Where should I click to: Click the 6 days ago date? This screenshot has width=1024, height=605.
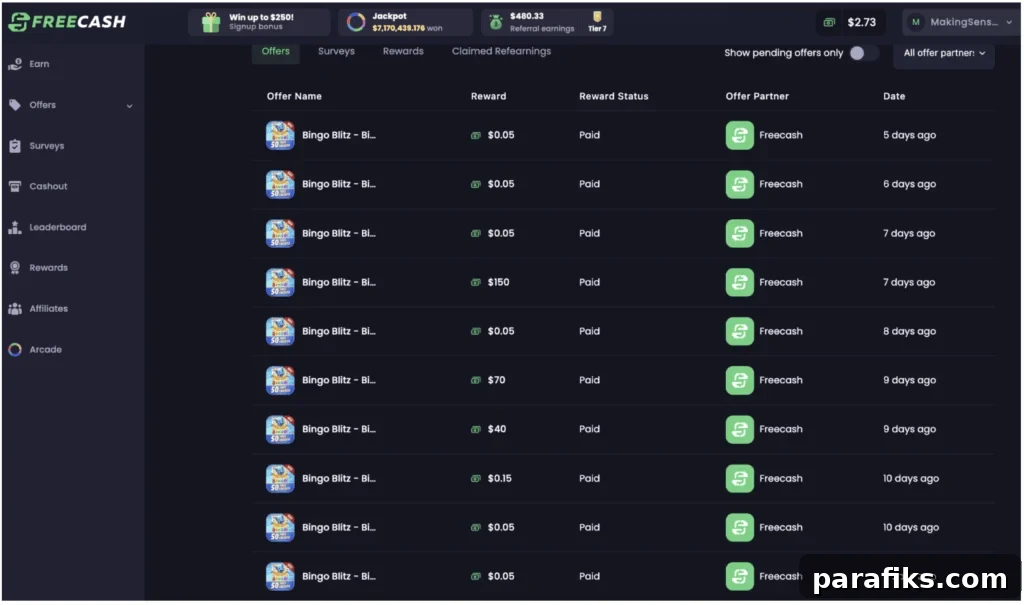(909, 184)
